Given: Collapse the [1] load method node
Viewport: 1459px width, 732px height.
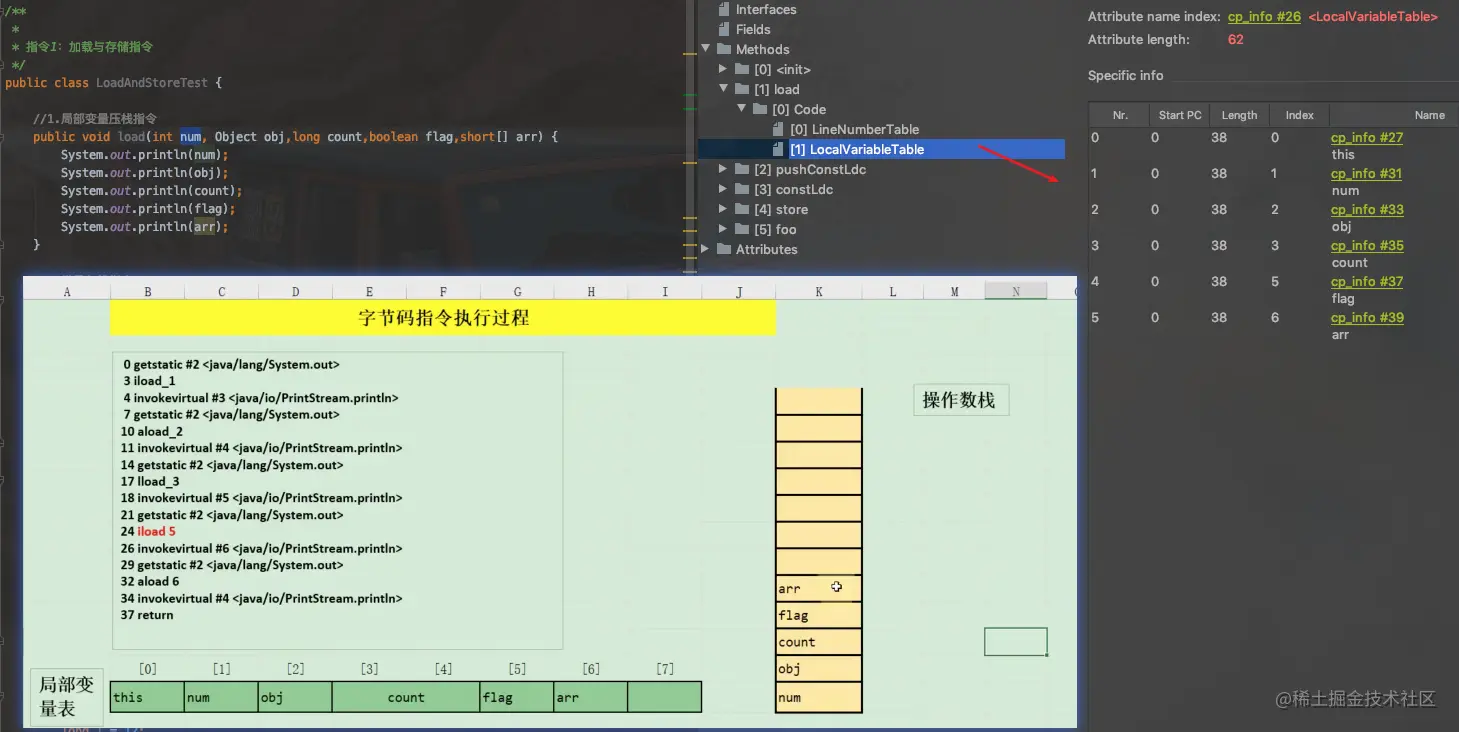Looking at the screenshot, I should pyautogui.click(x=724, y=89).
